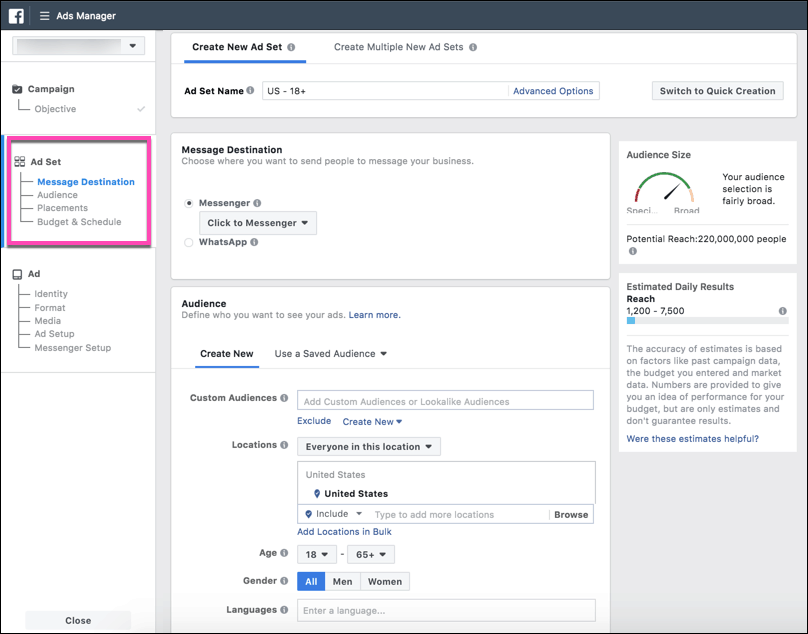
Task: Show info icon beside Gender label
Action: click(x=284, y=581)
